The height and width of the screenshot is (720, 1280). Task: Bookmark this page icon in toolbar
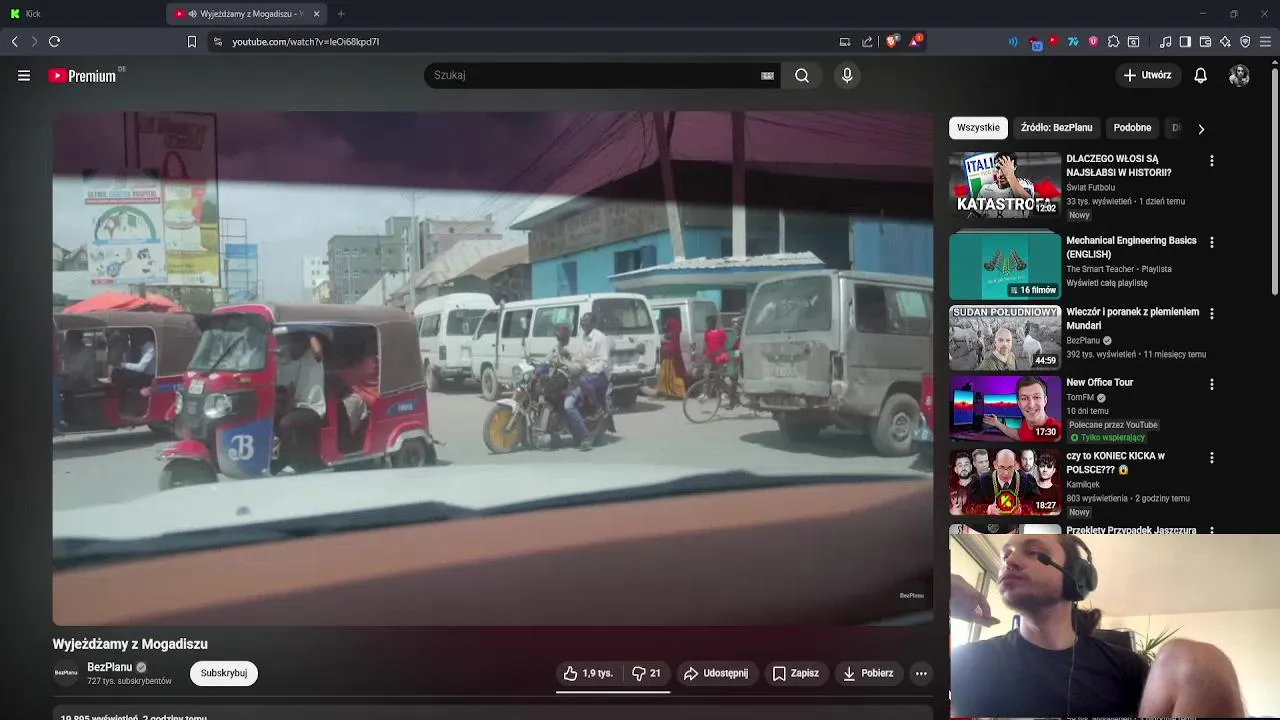coord(192,42)
